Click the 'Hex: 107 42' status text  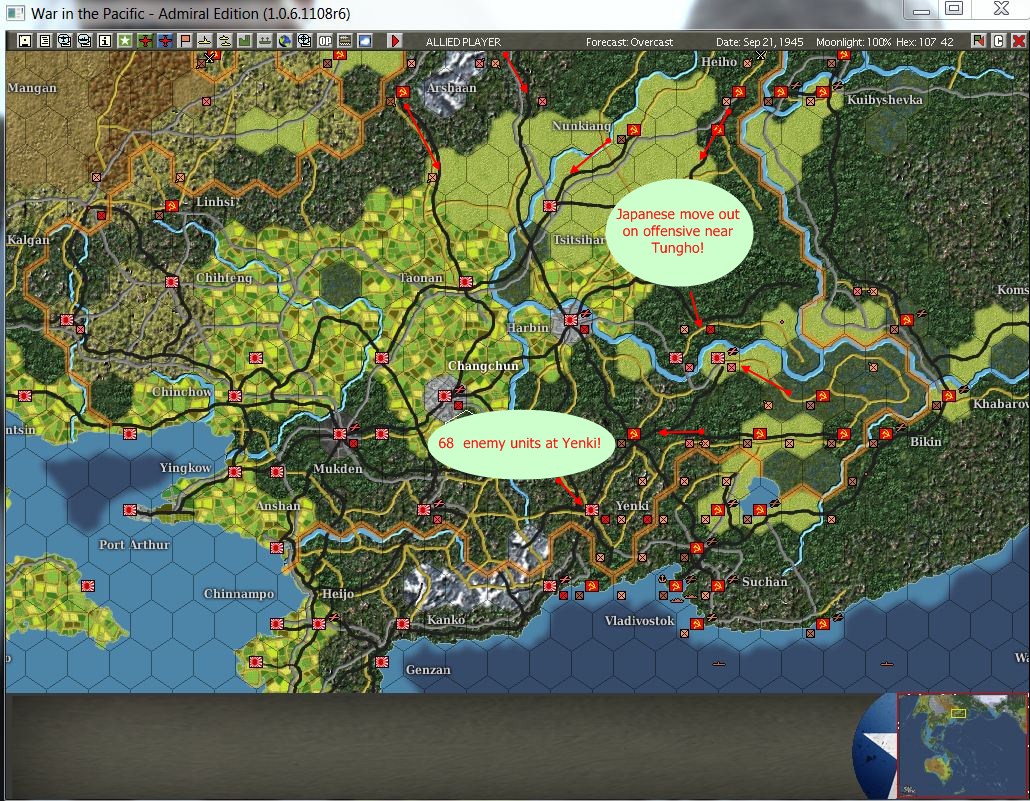point(925,41)
